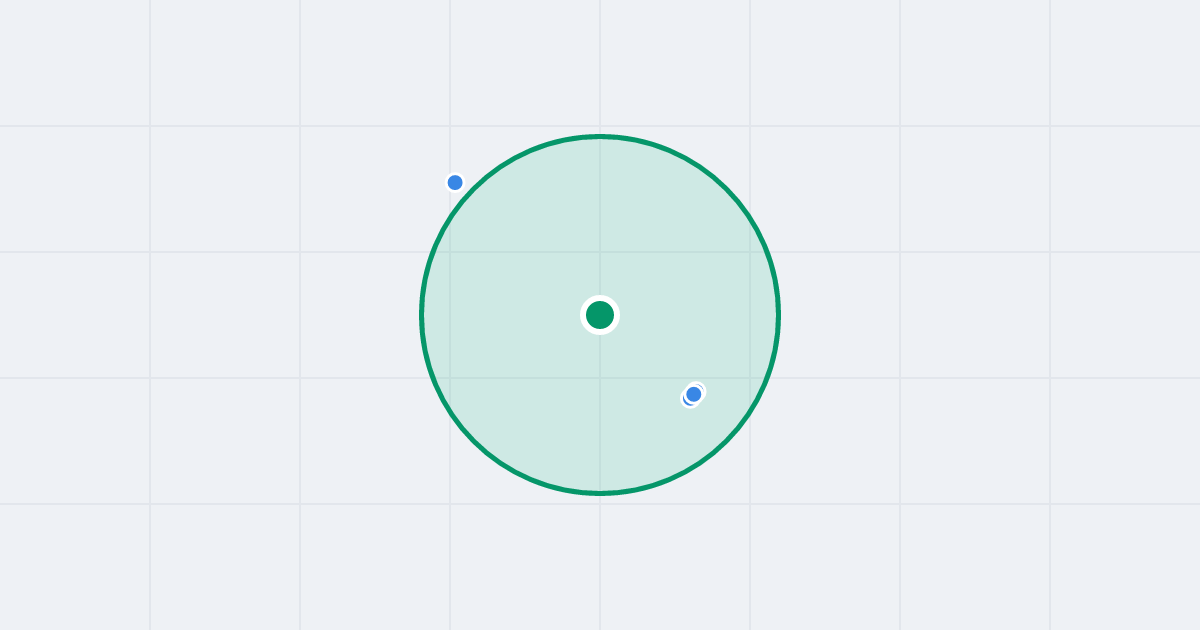Click the ring edge nearest the blue dot cluster
The height and width of the screenshot is (630, 1200).
point(736,431)
